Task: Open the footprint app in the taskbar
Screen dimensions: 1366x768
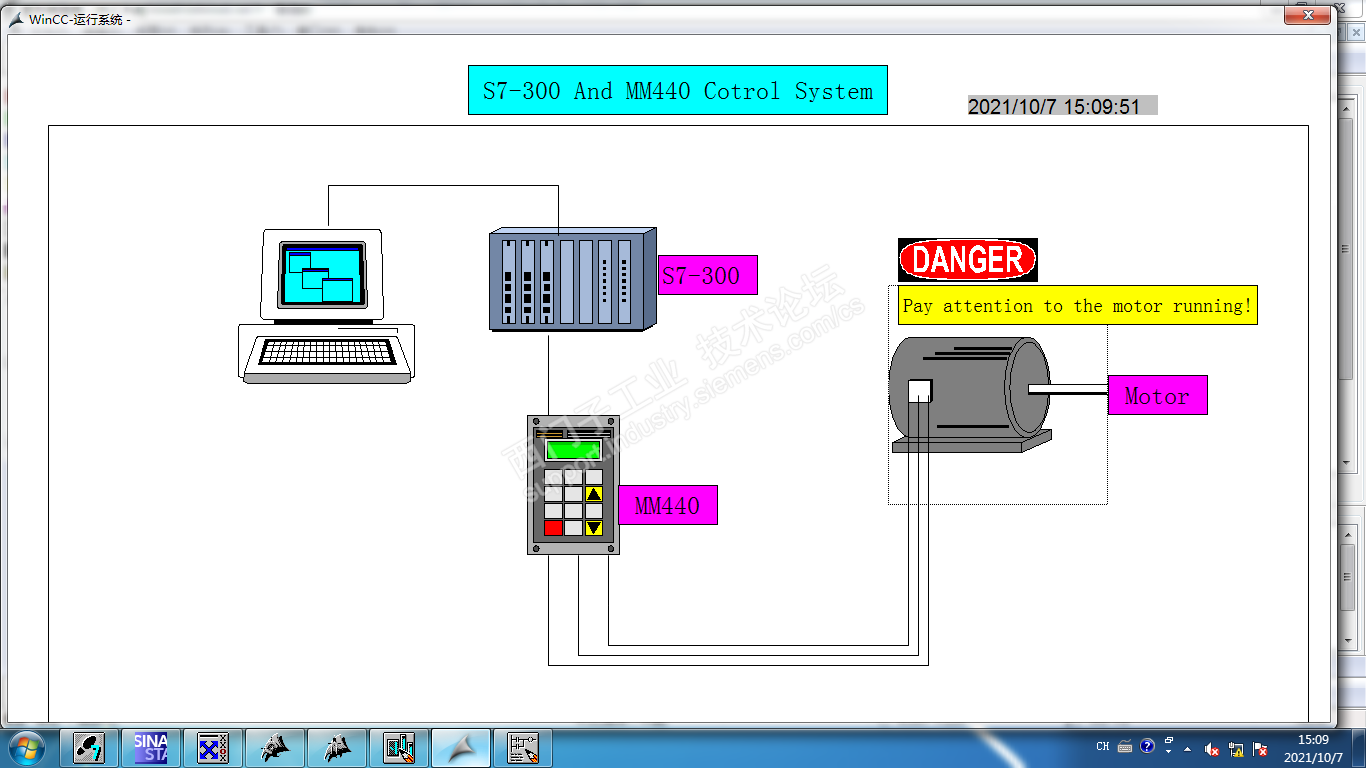Action: 90,748
